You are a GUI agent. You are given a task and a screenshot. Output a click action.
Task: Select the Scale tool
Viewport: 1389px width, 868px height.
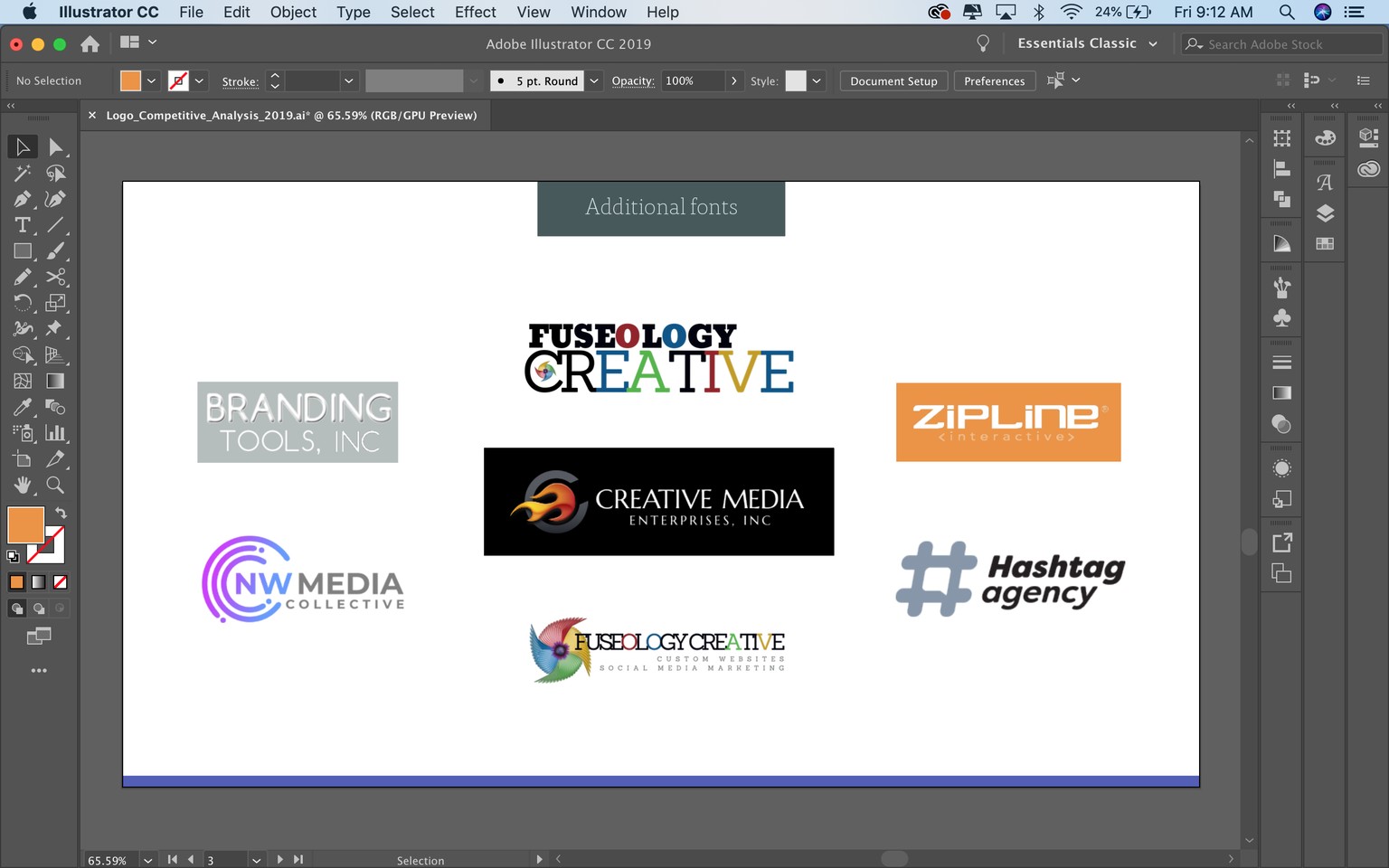pyautogui.click(x=56, y=303)
